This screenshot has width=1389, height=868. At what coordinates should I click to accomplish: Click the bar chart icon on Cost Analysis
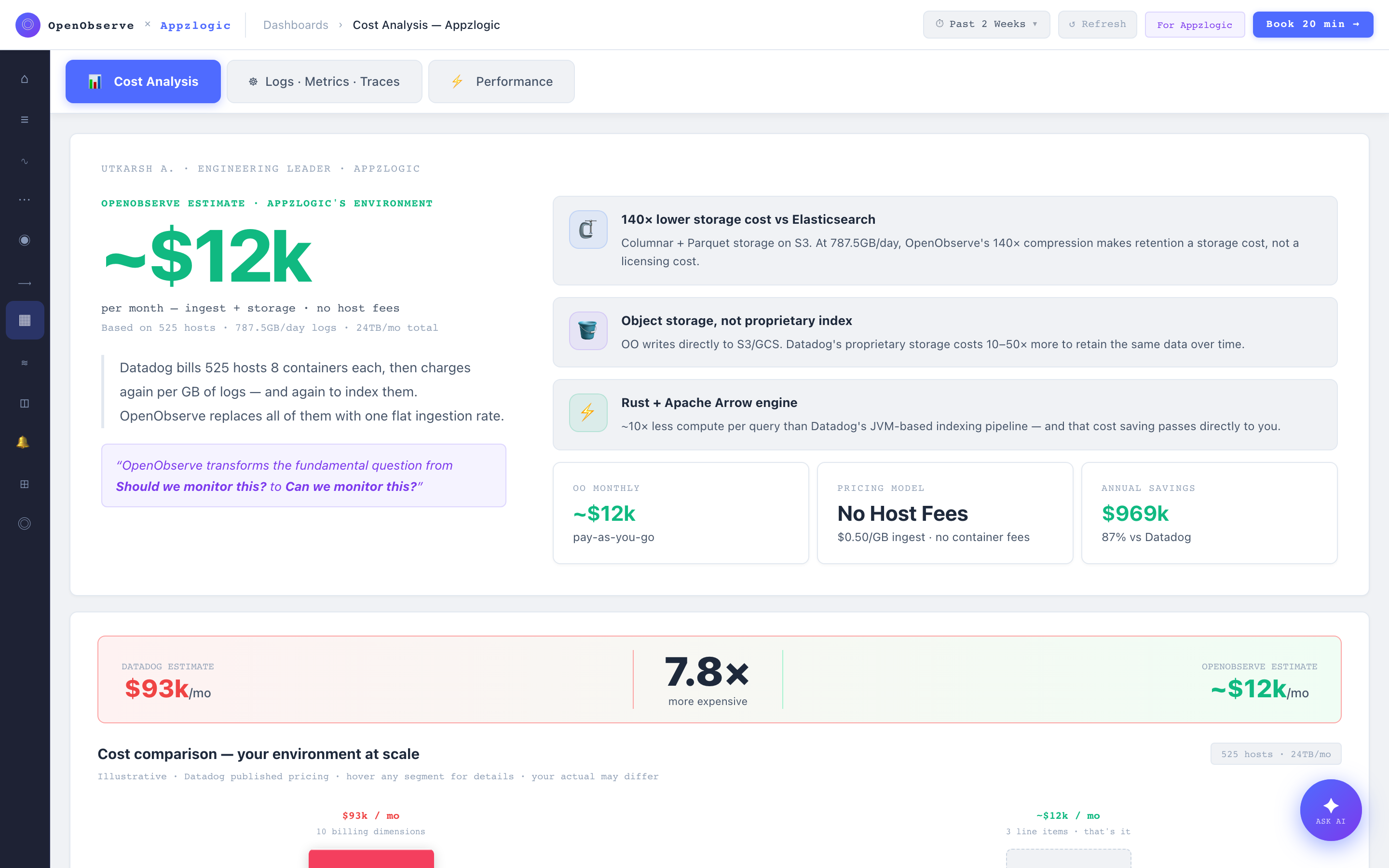tap(95, 81)
